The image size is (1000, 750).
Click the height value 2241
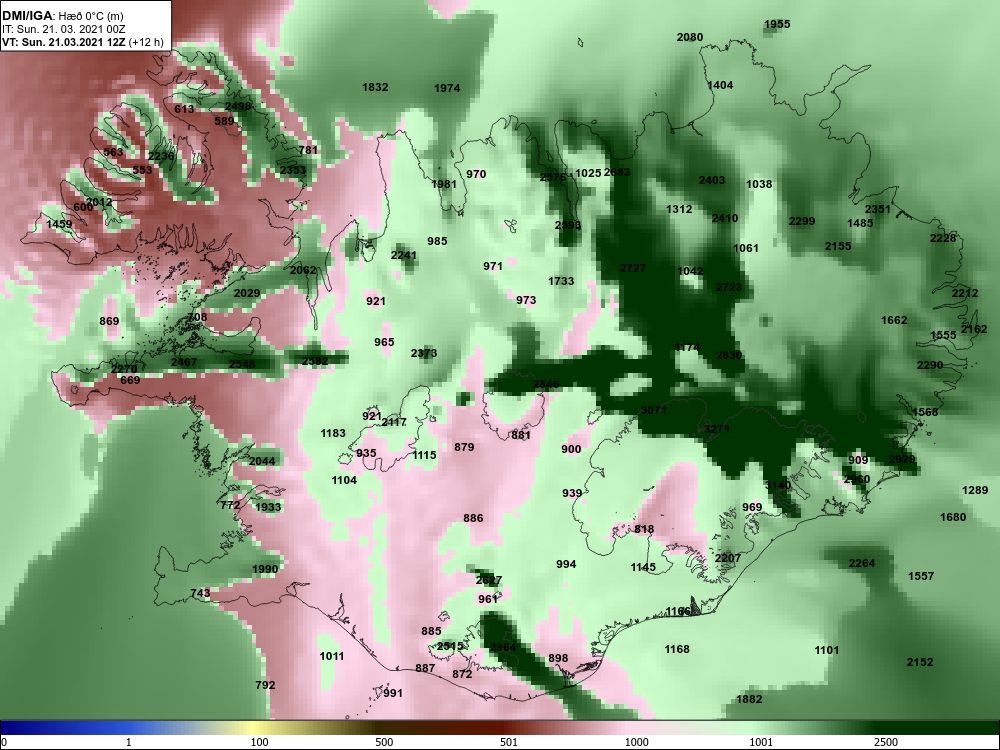404,255
